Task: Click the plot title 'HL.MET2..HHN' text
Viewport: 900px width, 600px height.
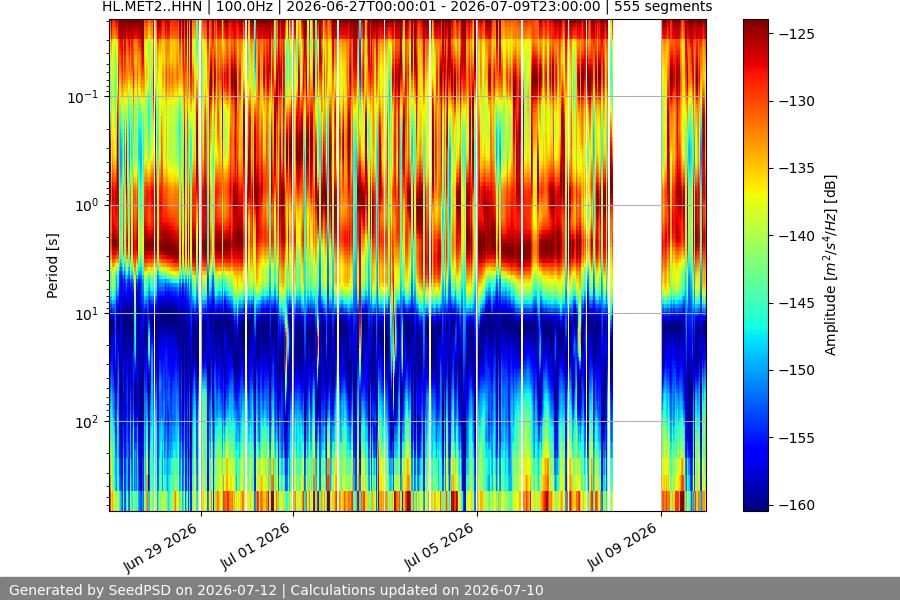Action: [152, 7]
